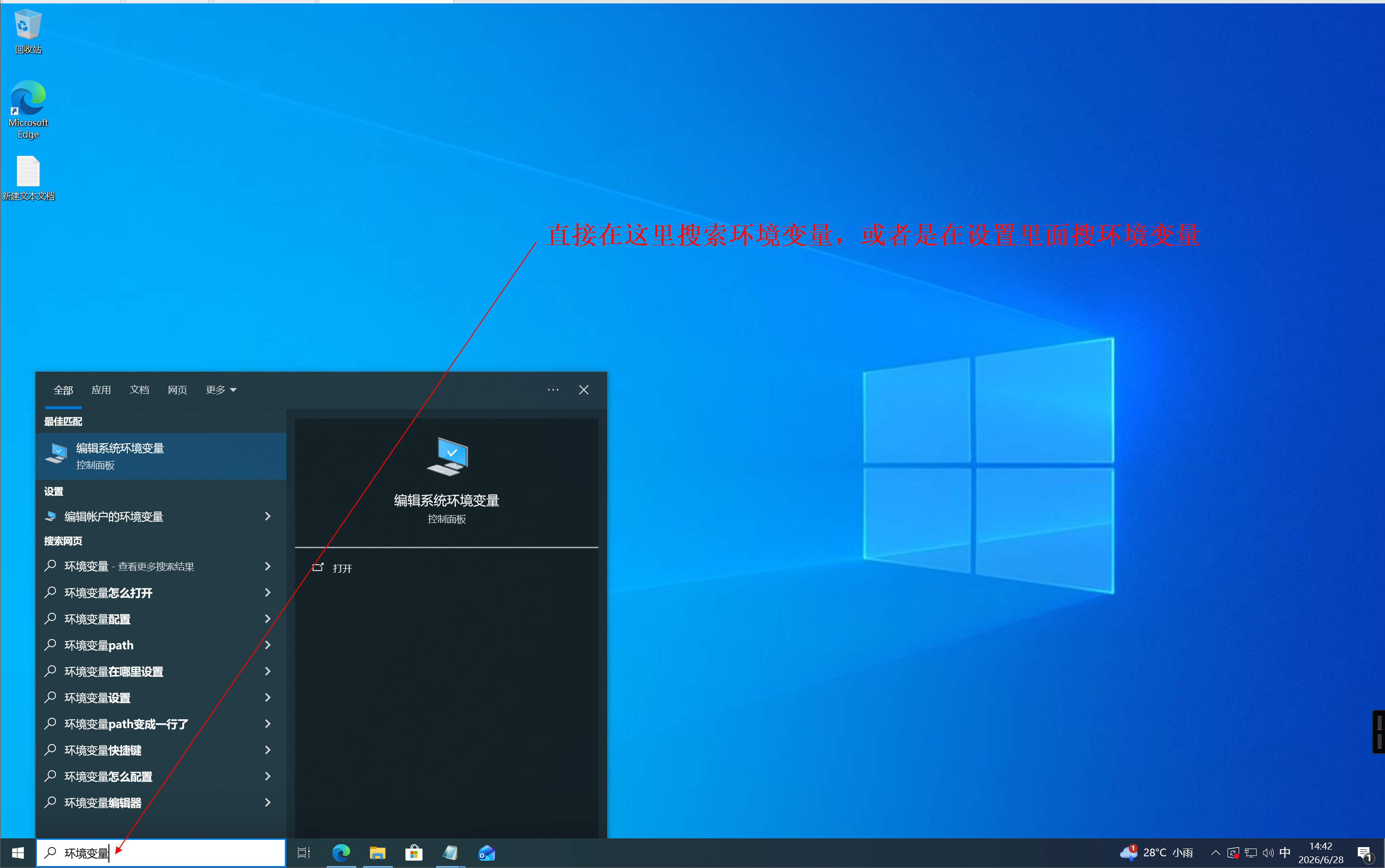This screenshot has width=1385, height=868.
Task: Expand arrow next to 环境变量在哪里设置
Action: (x=267, y=672)
